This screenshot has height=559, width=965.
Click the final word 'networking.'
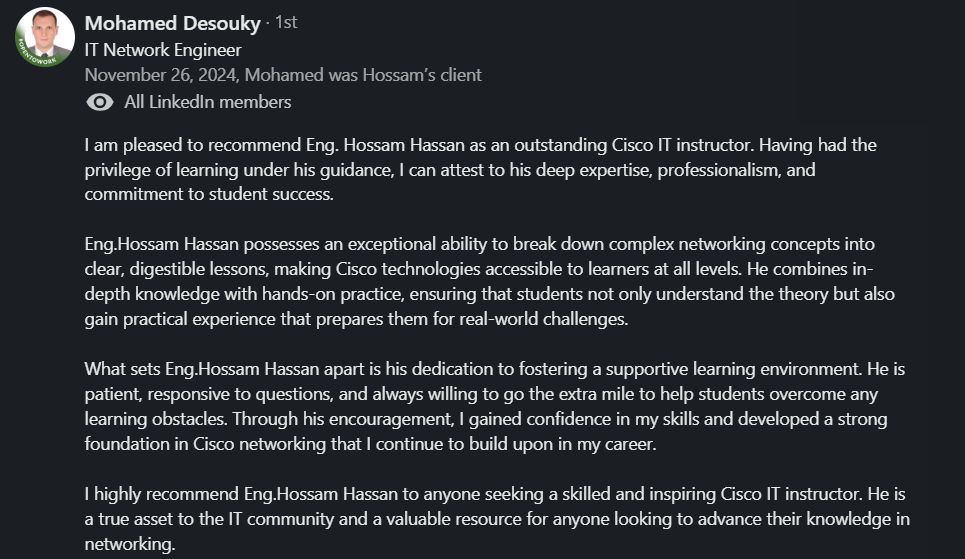pyautogui.click(x=130, y=544)
